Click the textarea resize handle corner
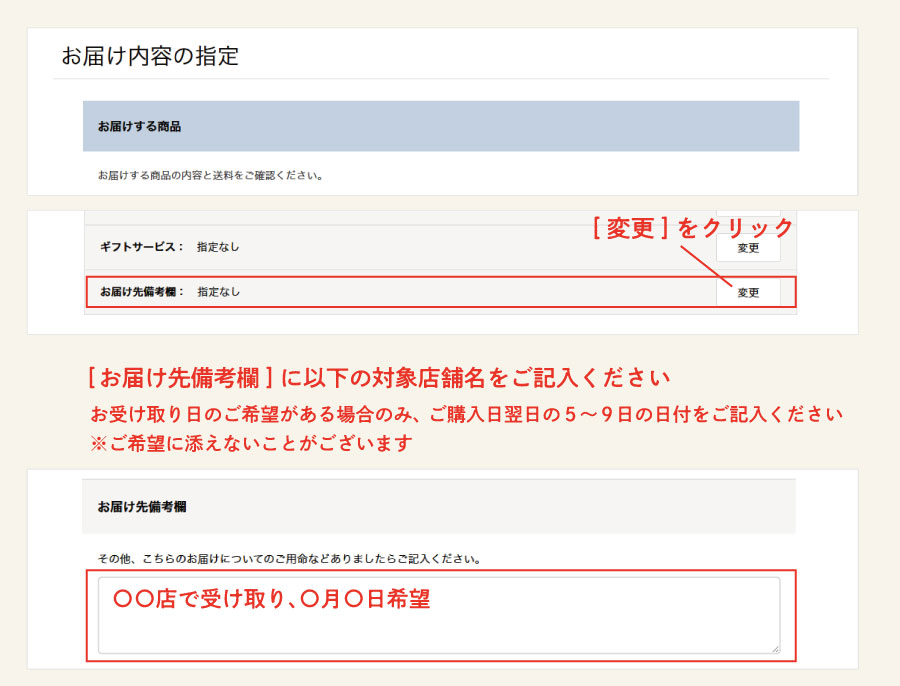900x686 pixels. point(774,648)
